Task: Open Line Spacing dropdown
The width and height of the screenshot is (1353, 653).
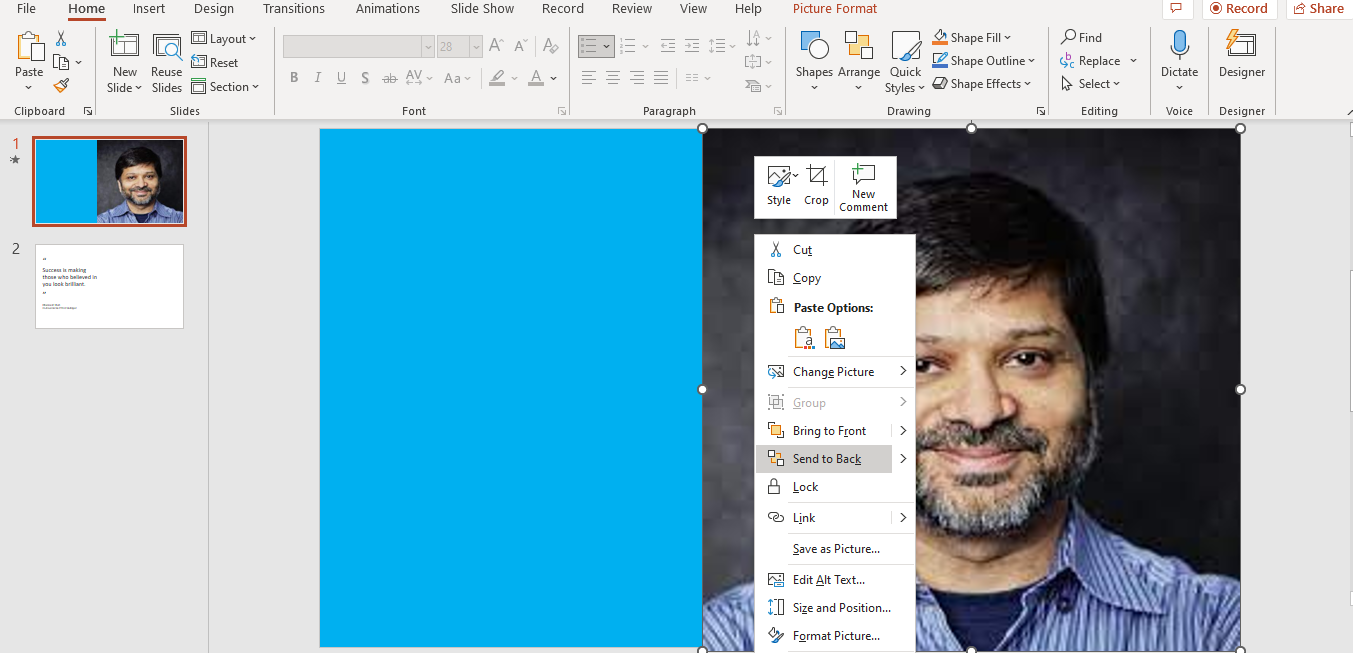Action: [722, 46]
